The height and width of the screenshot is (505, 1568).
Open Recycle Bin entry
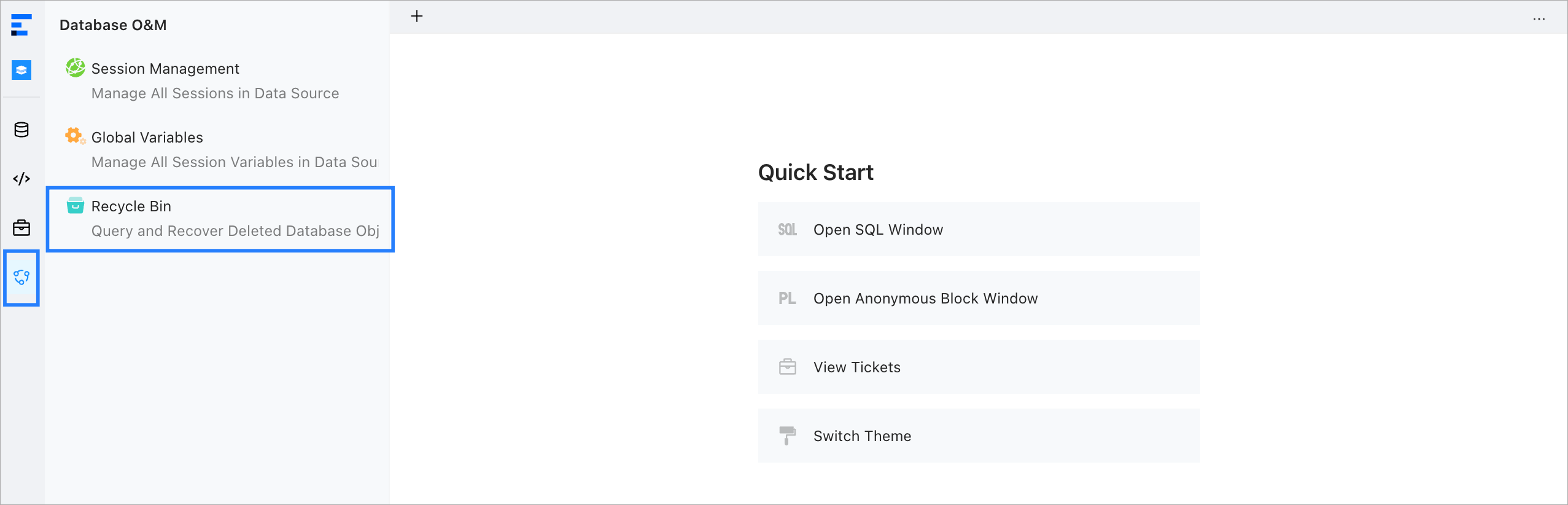tap(131, 206)
